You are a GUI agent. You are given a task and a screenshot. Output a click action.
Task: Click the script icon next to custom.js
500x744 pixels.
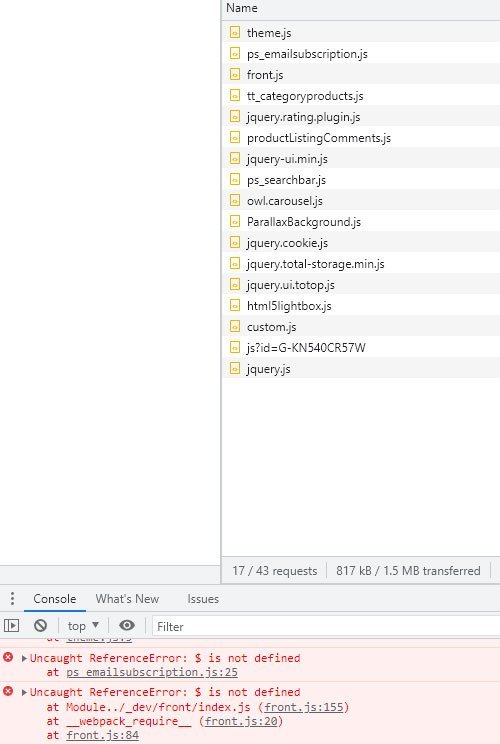[234, 326]
